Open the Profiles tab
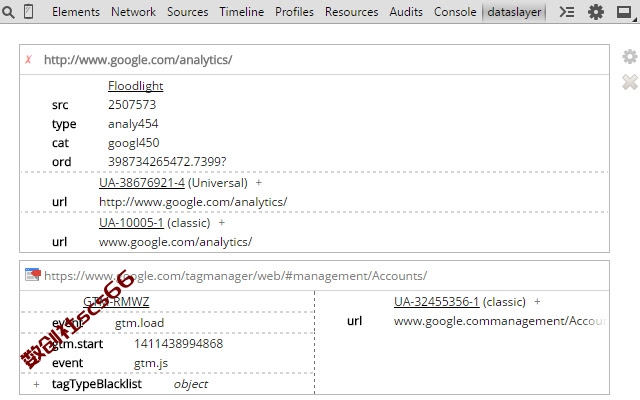640x400 pixels. [x=294, y=12]
